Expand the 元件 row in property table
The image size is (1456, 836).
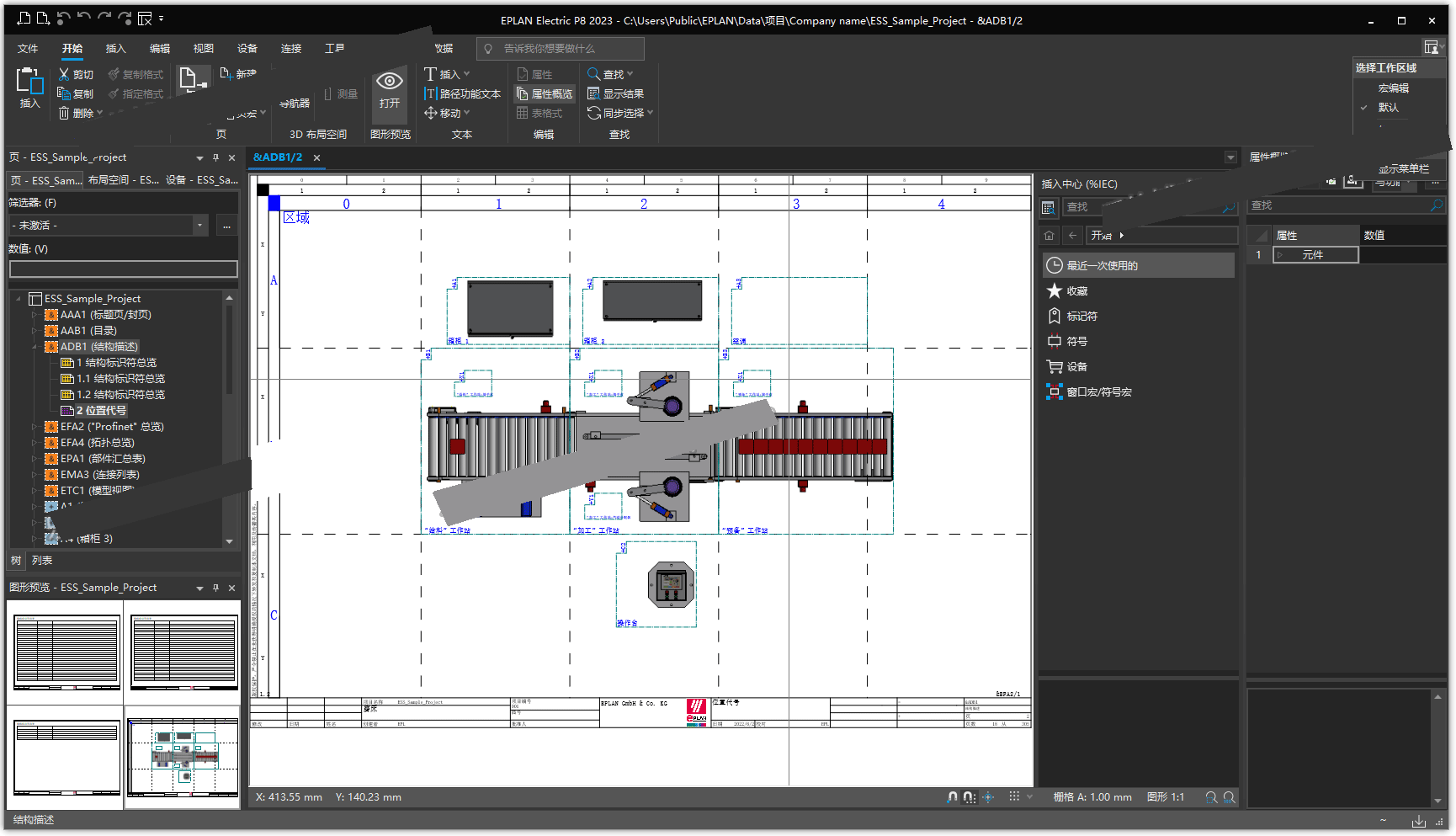[x=1280, y=255]
